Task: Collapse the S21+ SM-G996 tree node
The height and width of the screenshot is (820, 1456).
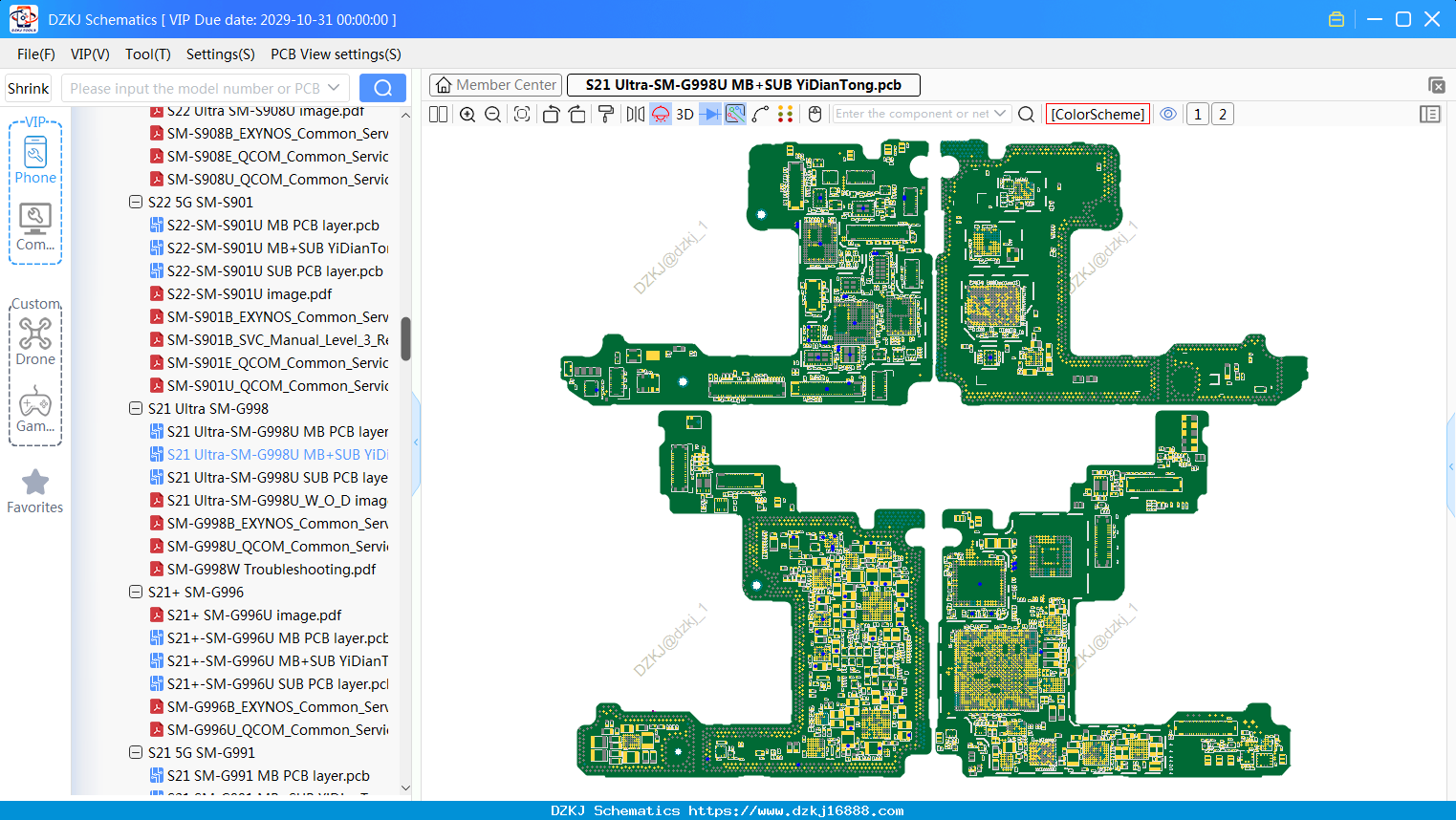Action: pos(136,593)
